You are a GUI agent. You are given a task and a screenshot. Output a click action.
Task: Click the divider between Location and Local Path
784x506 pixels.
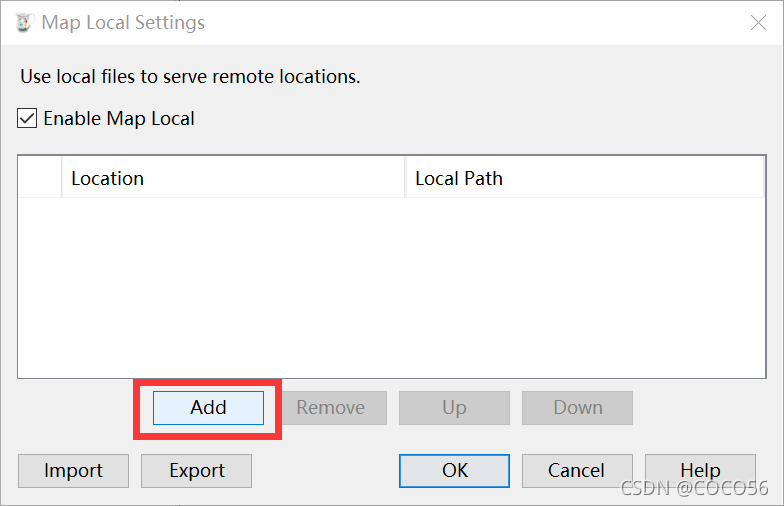(x=404, y=178)
